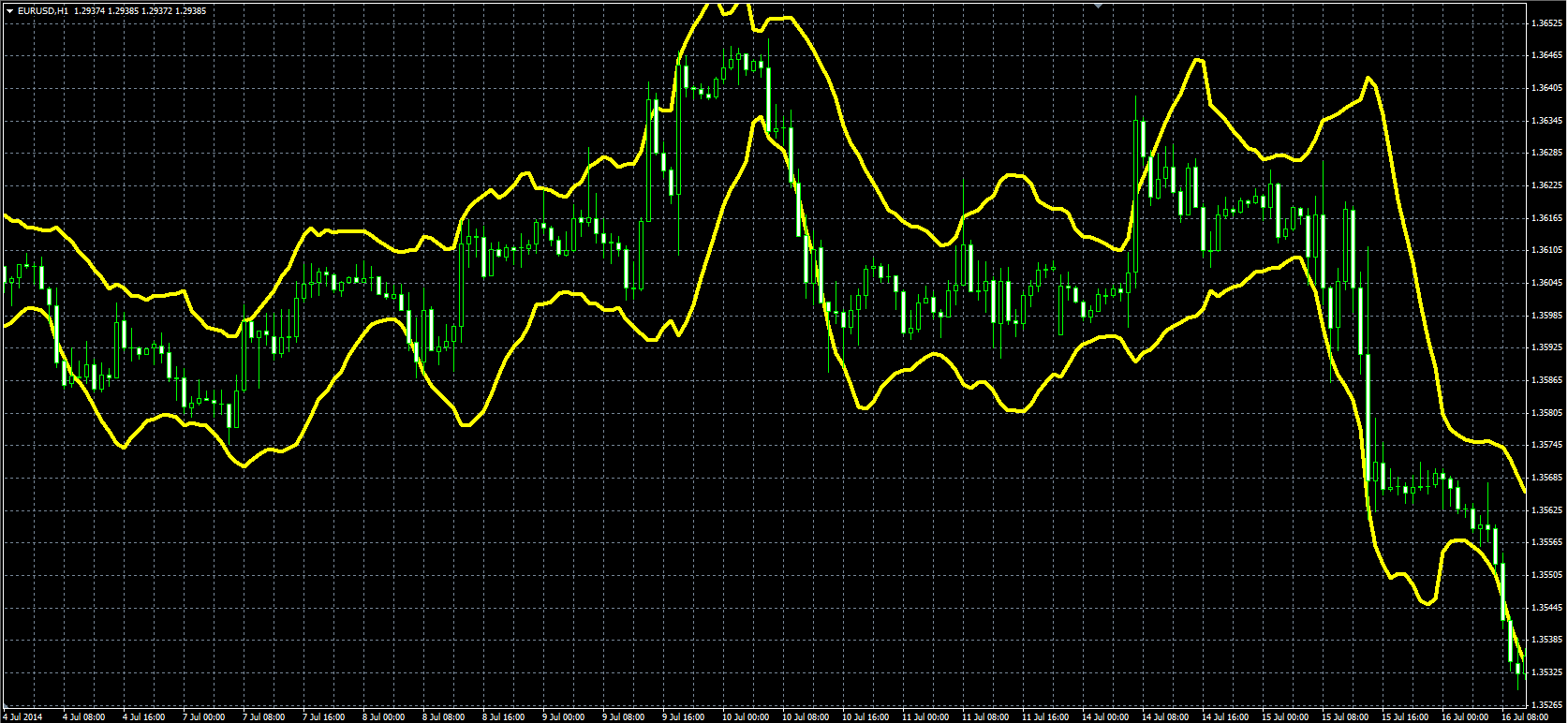Click the 1.36285 price label
Screen dimensions: 1568x723
point(1546,153)
